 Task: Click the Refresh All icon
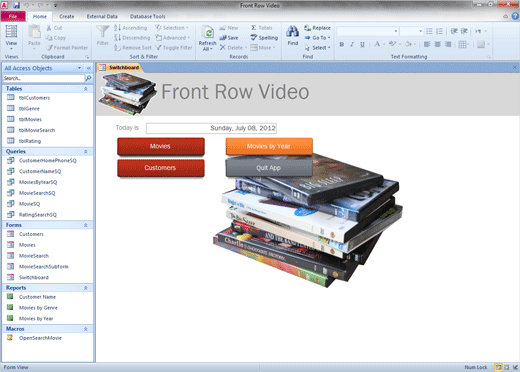tap(208, 33)
